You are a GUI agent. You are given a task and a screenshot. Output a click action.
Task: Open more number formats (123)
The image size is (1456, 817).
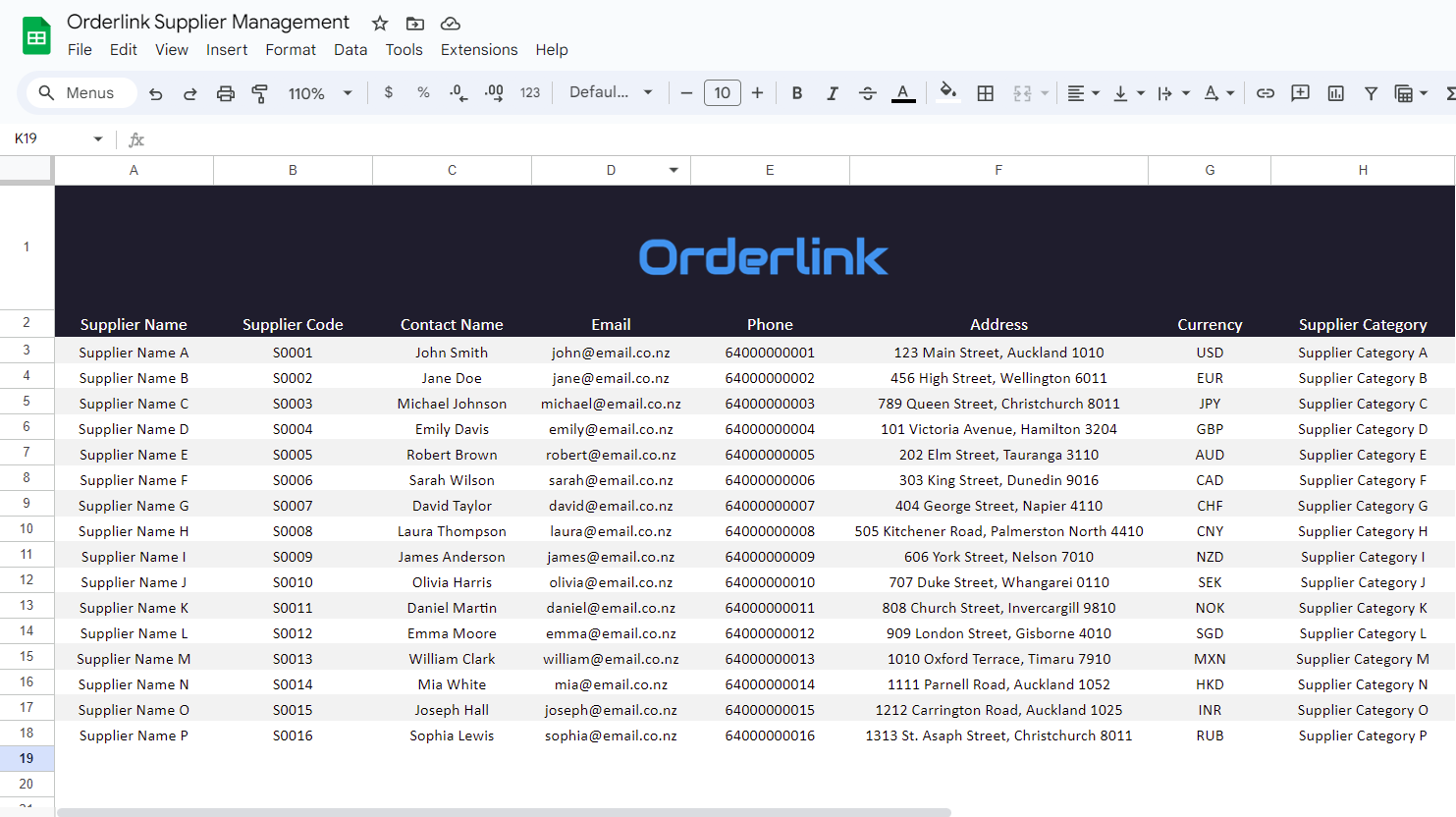click(x=530, y=92)
